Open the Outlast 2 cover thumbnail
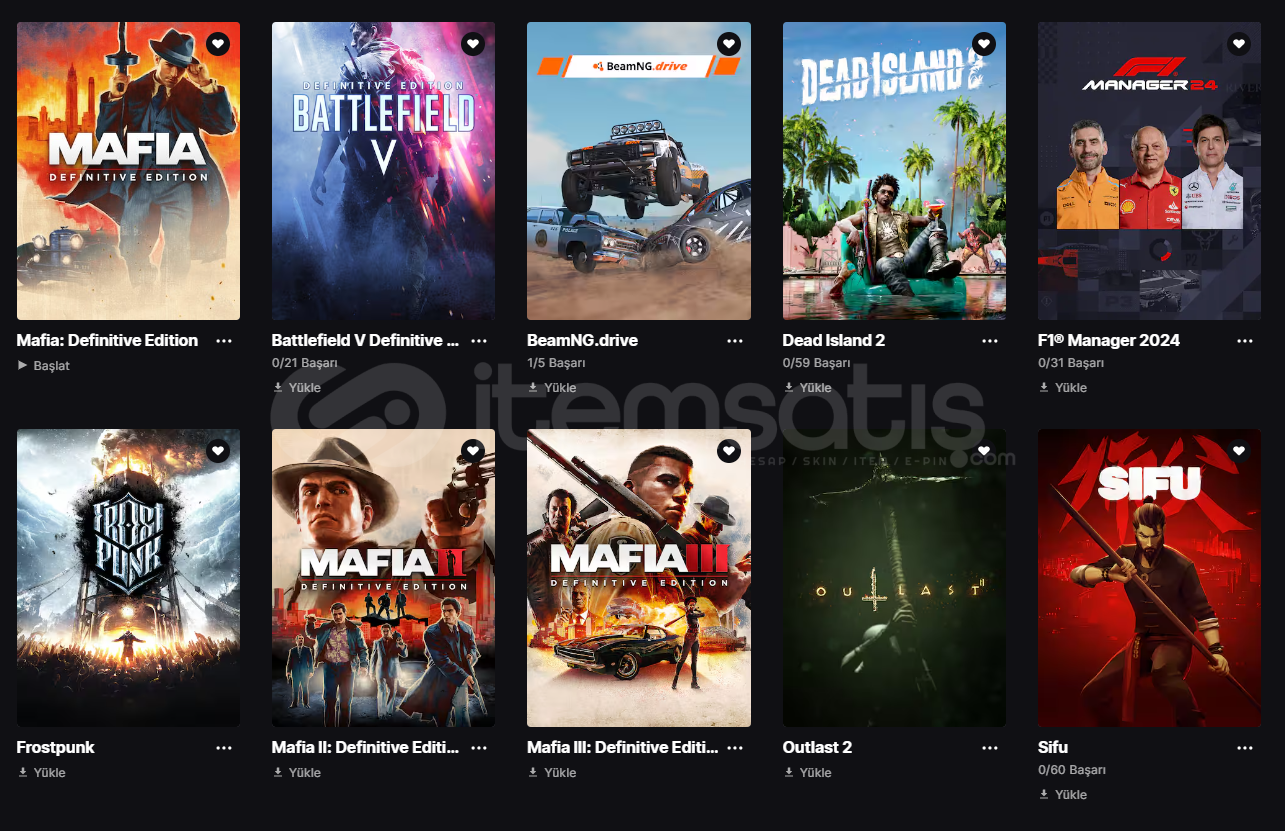The height and width of the screenshot is (831, 1285). tap(894, 578)
